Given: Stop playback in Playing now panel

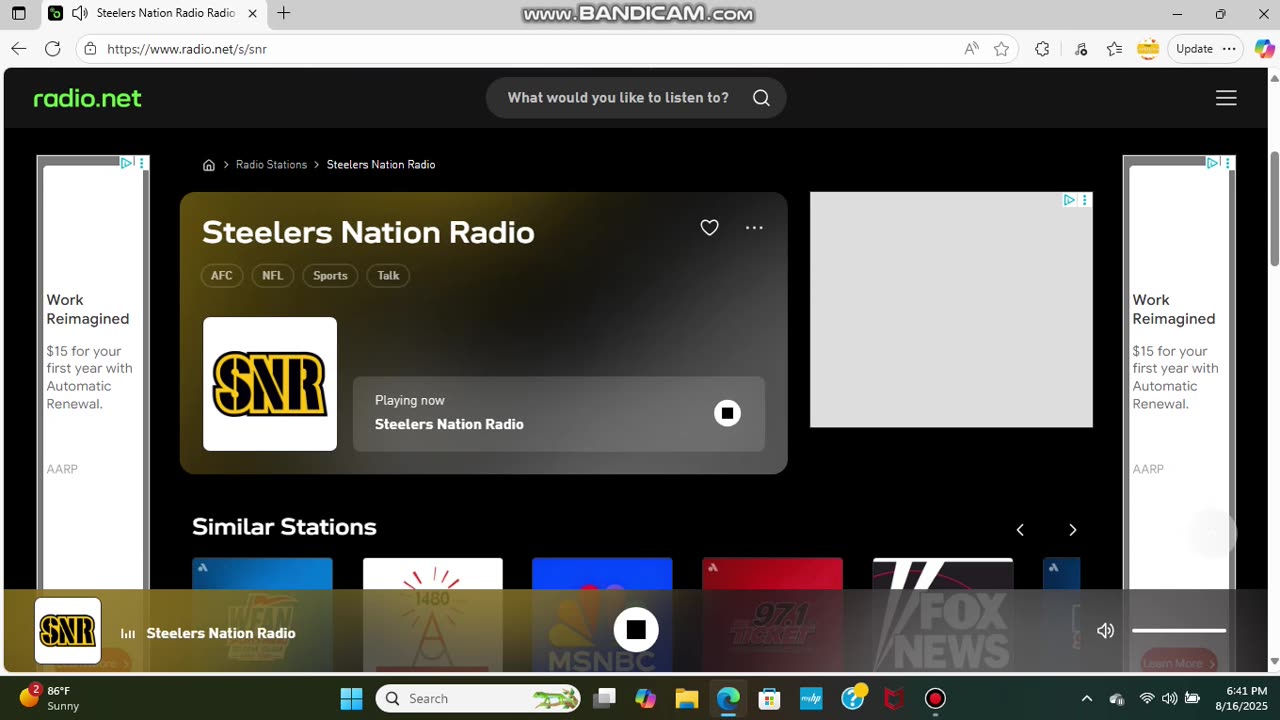Looking at the screenshot, I should [727, 413].
